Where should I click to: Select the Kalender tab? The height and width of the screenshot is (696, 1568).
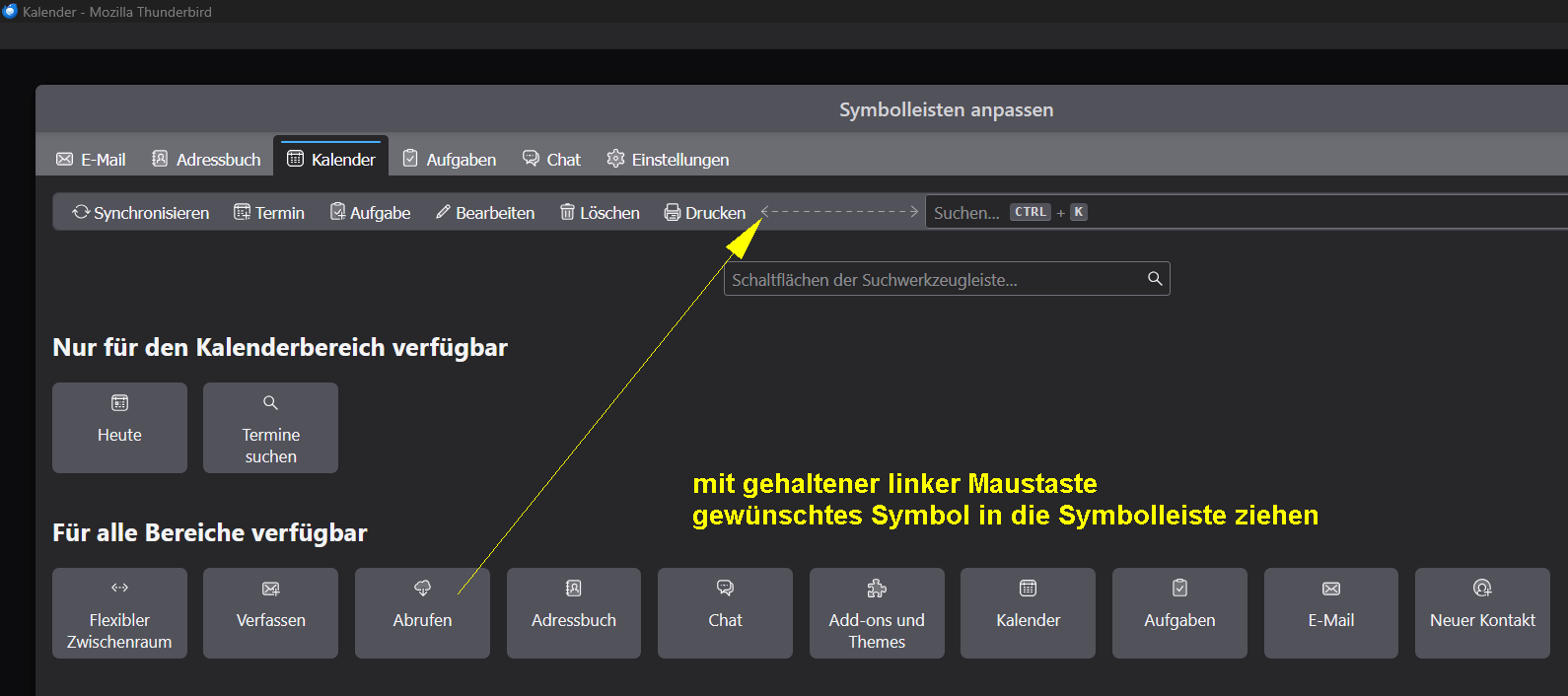330,158
